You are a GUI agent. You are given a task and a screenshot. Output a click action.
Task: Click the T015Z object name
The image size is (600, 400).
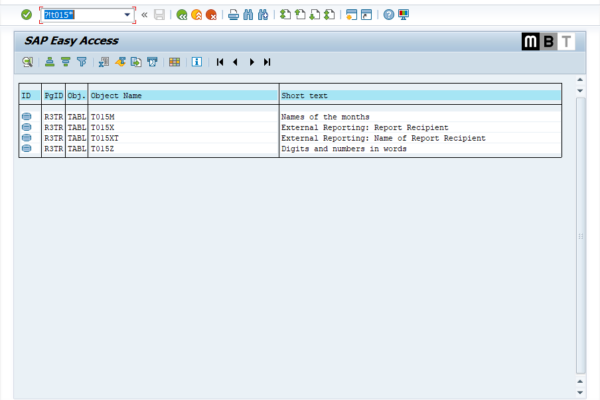pyautogui.click(x=103, y=149)
